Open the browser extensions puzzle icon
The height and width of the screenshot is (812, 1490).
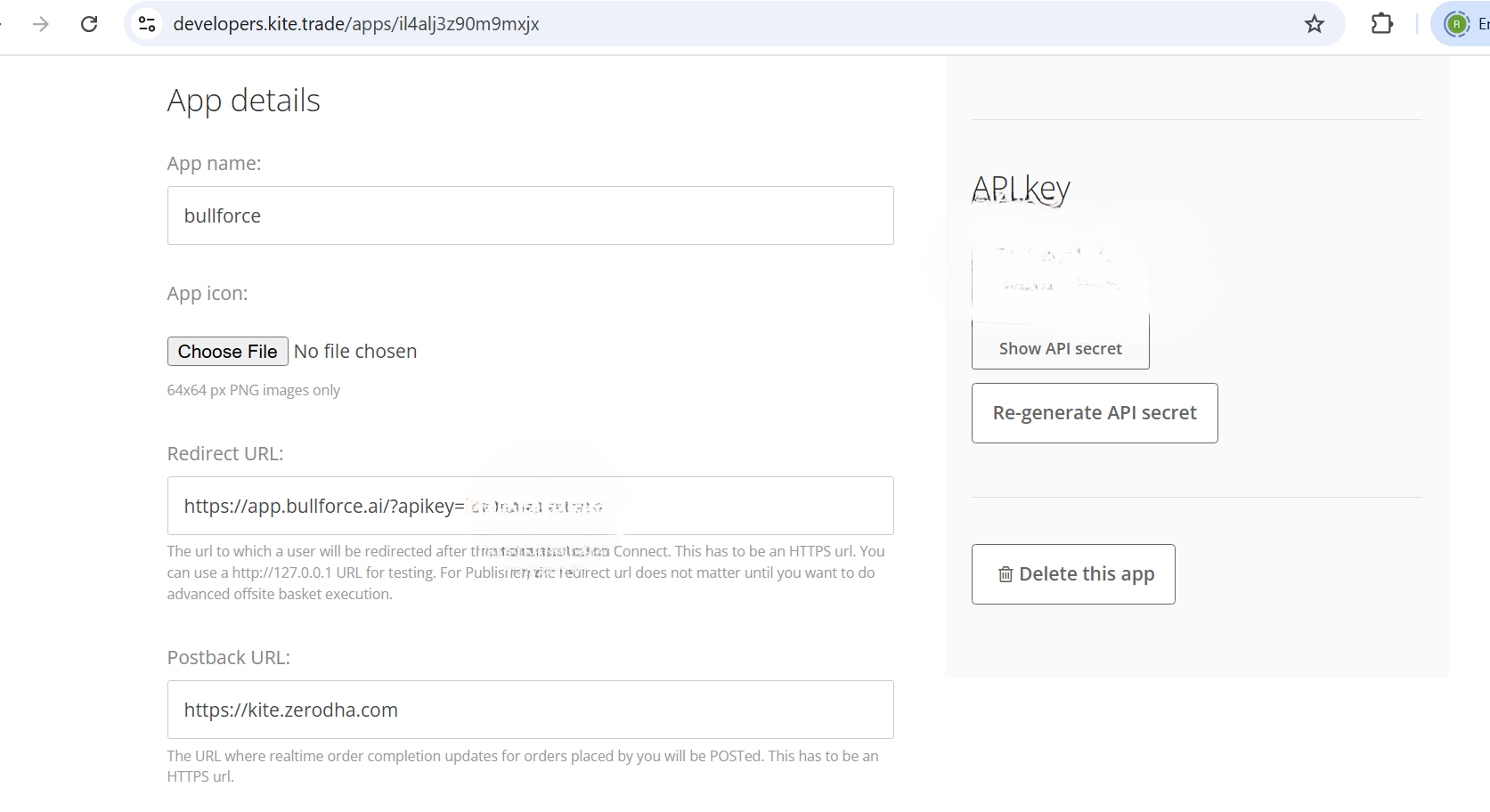1381,24
